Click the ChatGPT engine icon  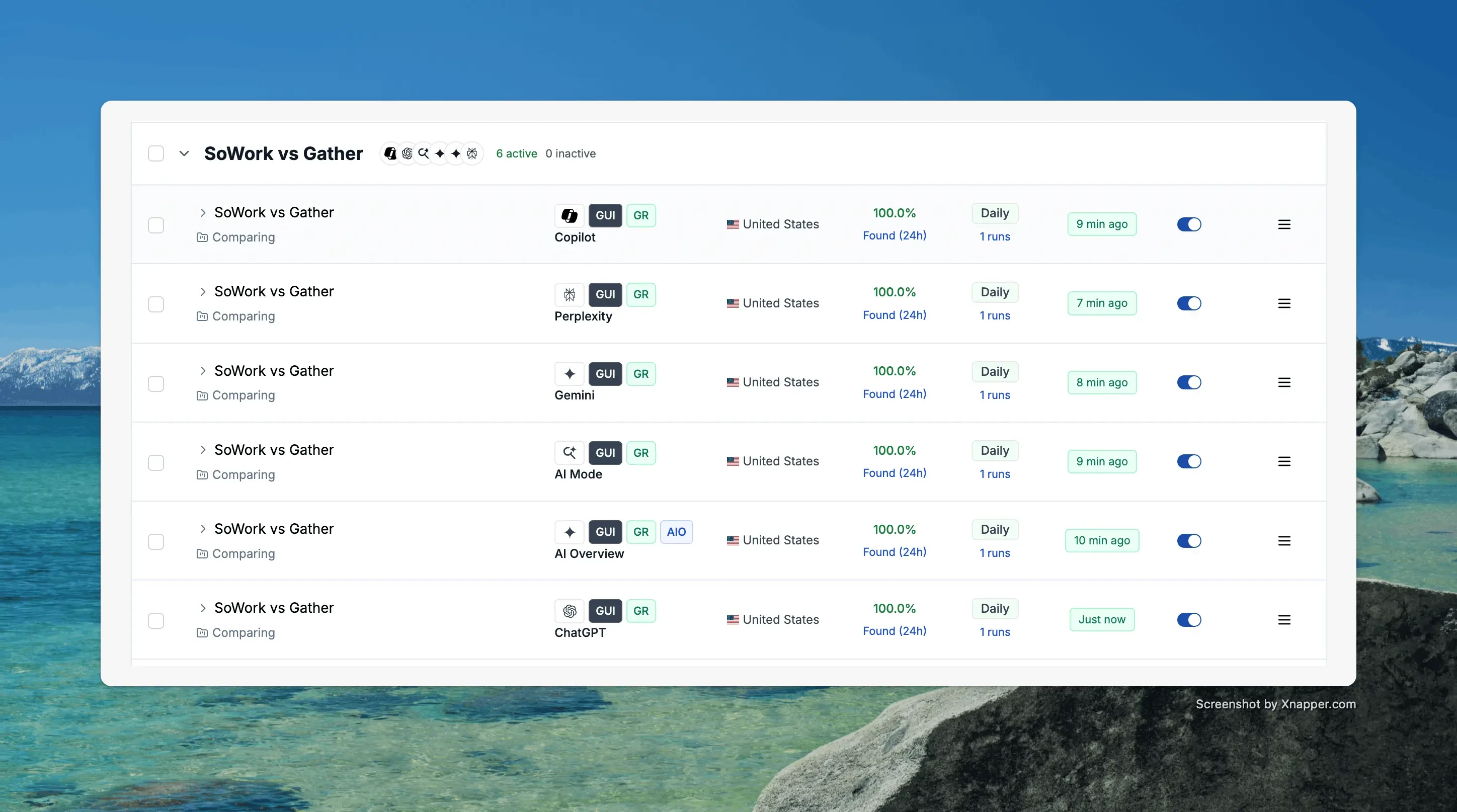[x=569, y=611]
